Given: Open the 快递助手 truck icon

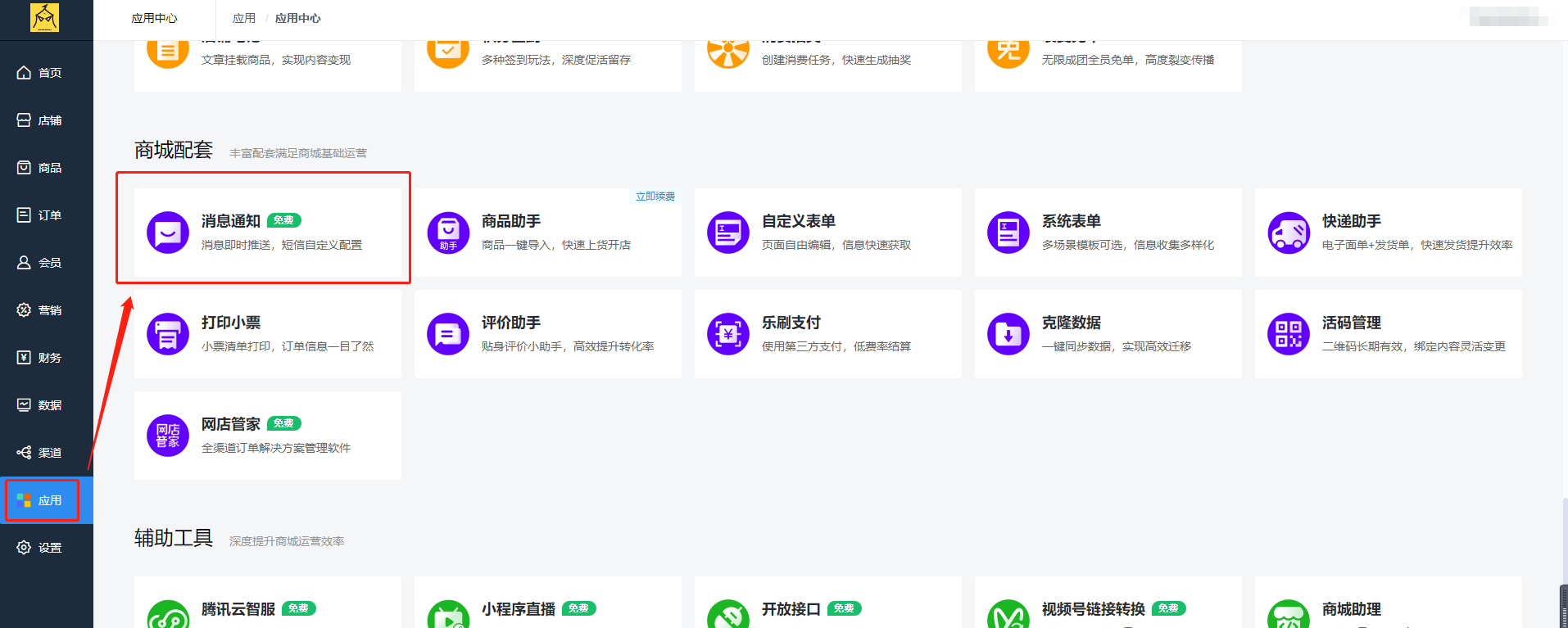Looking at the screenshot, I should coord(1289,233).
